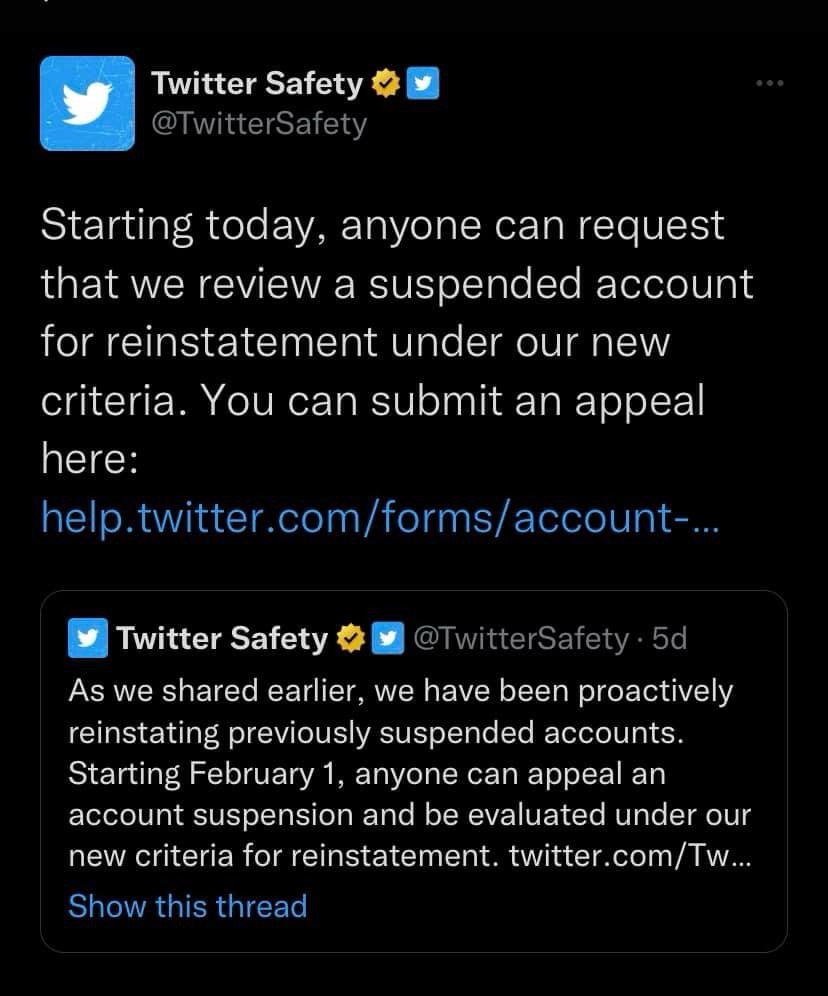Click the blue Twitter affiliation badge in the tweet header
828x996 pixels.
[x=425, y=85]
